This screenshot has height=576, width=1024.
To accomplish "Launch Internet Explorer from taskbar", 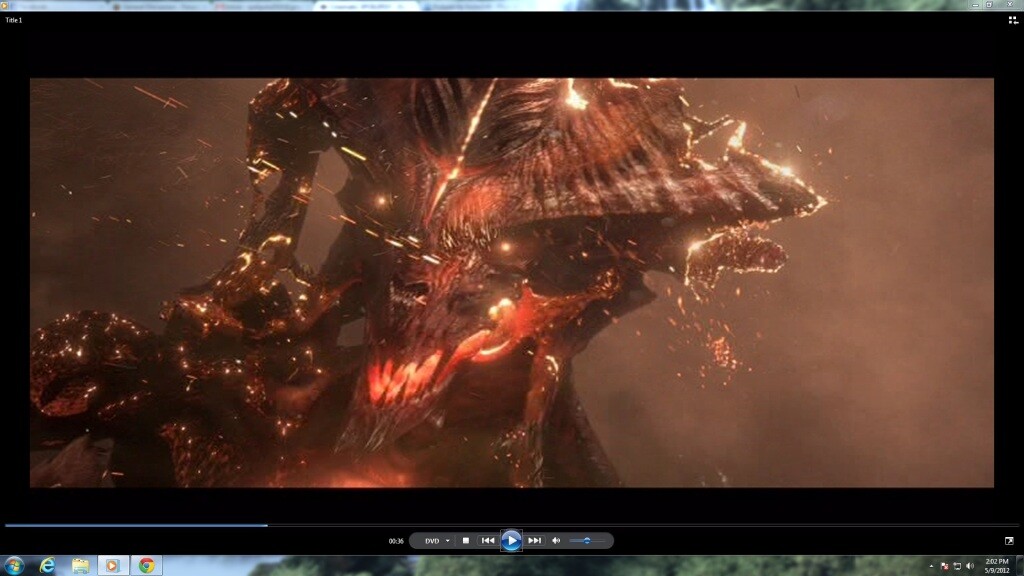I will click(47, 565).
